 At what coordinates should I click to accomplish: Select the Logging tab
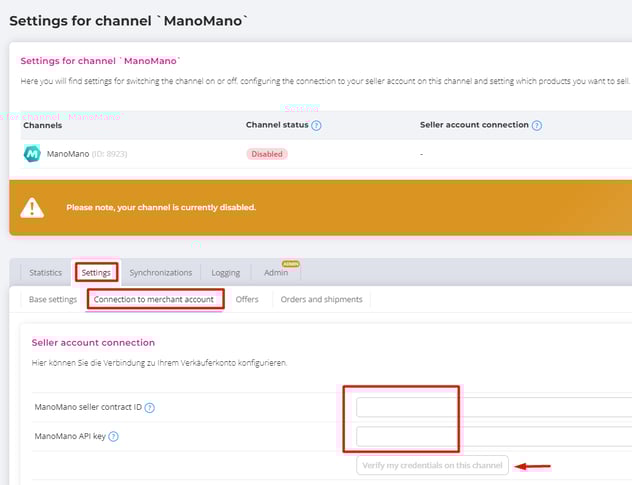[x=226, y=273]
